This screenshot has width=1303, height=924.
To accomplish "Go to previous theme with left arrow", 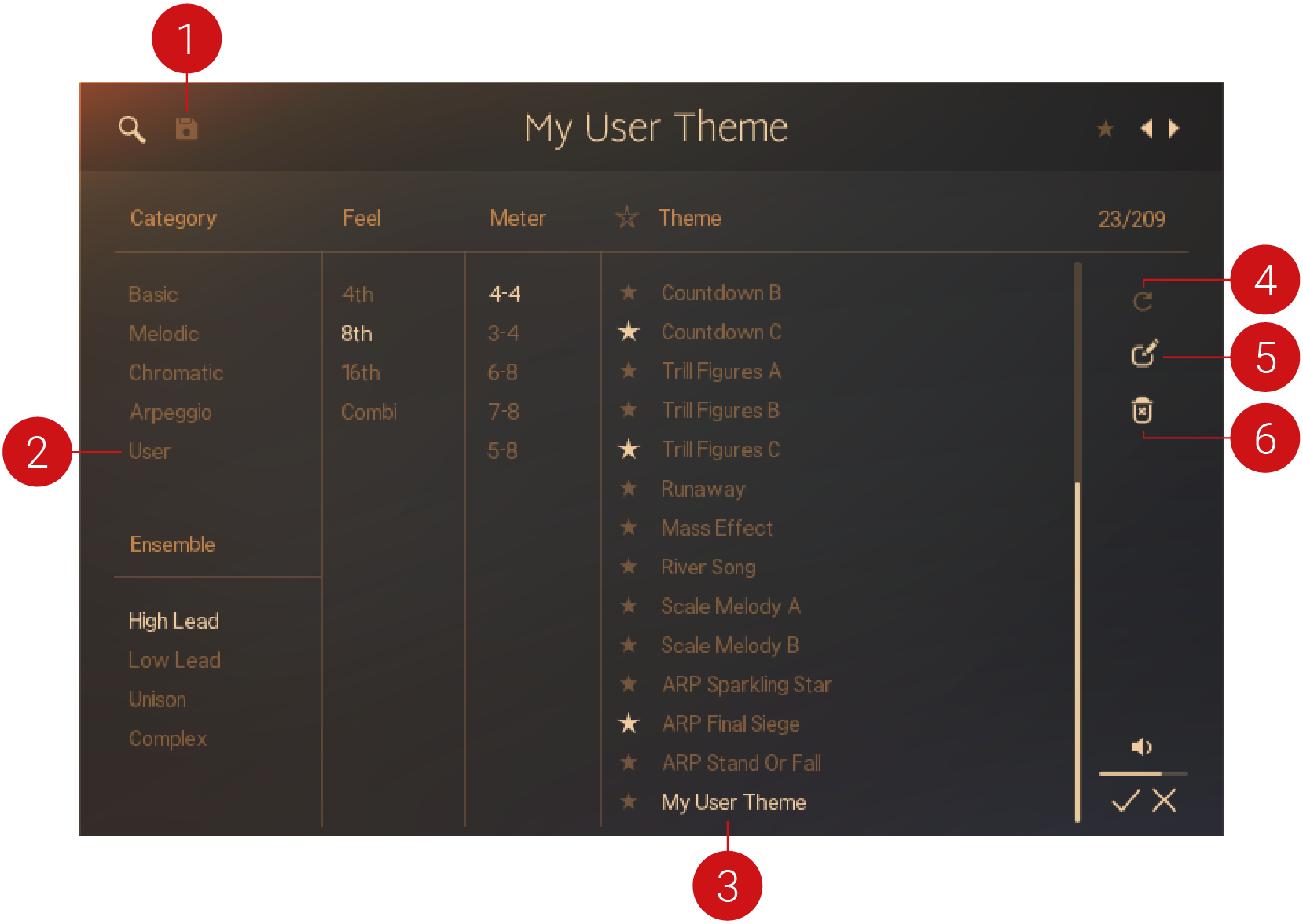I will (1147, 128).
